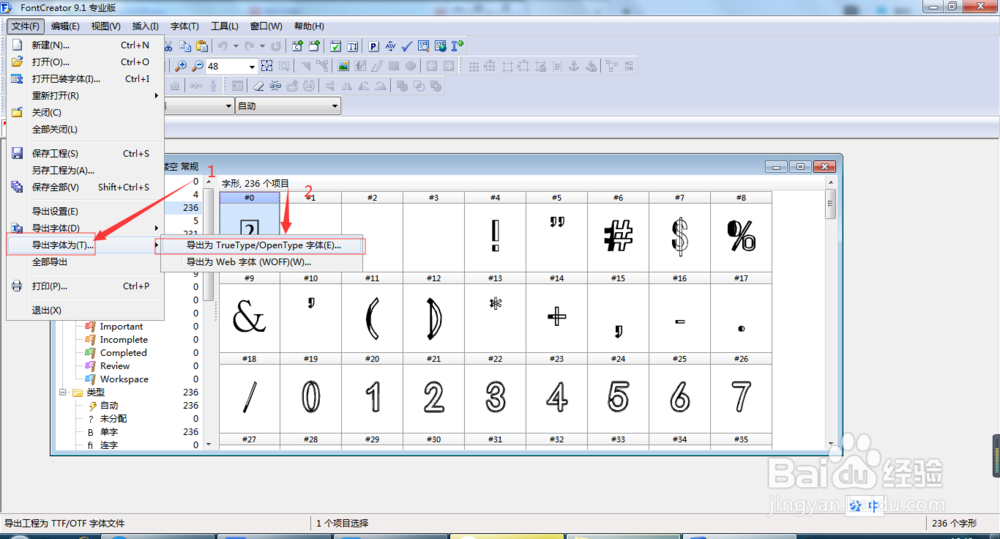The width and height of the screenshot is (1000, 539).
Task: Click the 1 个项目选择 status bar text
Action: point(342,523)
